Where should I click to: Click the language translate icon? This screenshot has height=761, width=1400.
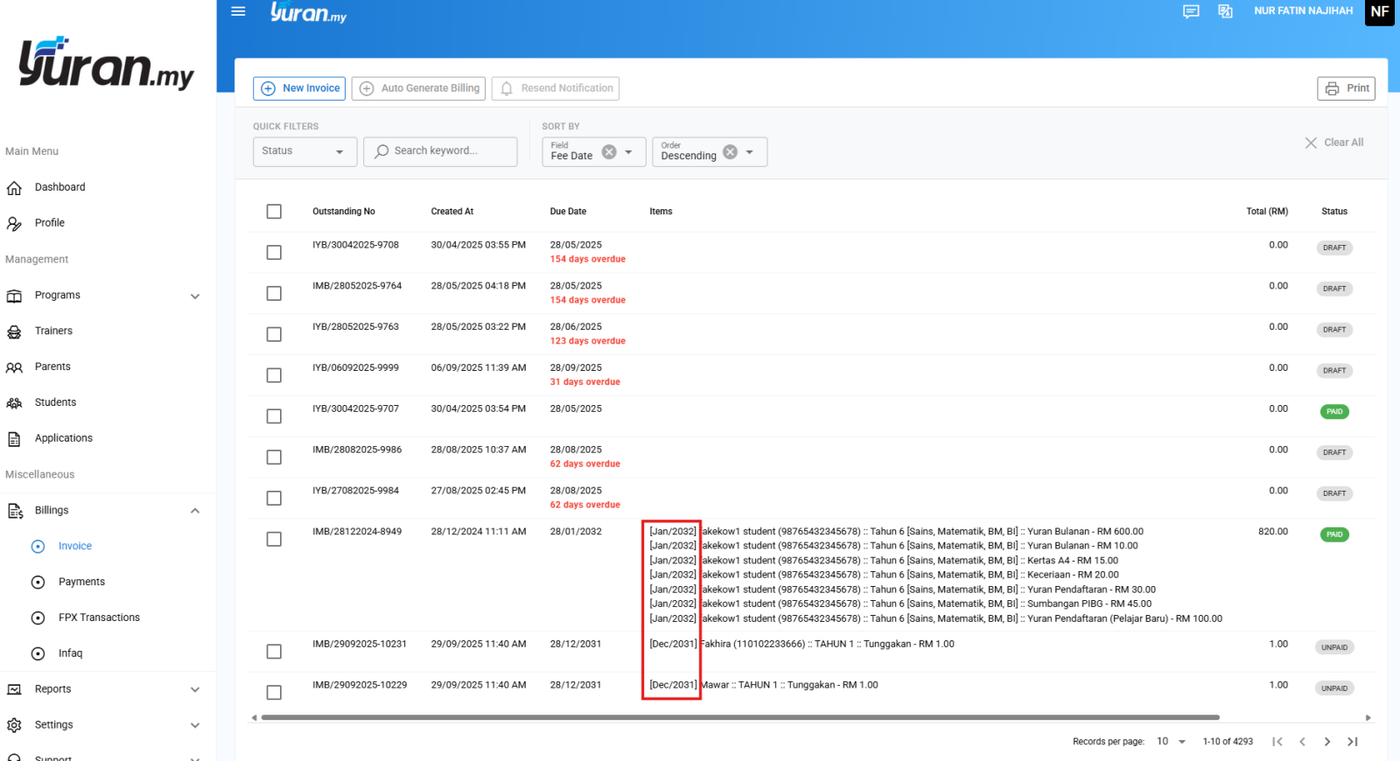[1225, 12]
